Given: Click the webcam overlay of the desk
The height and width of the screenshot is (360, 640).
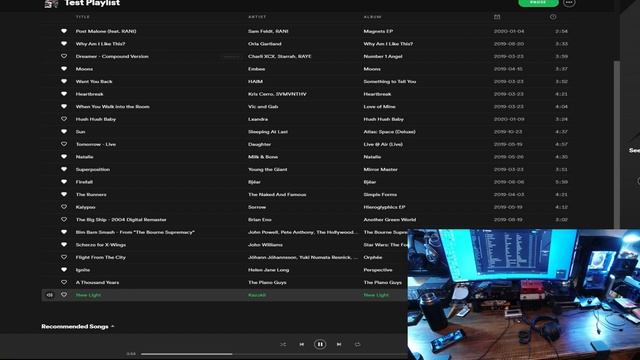Looking at the screenshot, I should pos(524,294).
